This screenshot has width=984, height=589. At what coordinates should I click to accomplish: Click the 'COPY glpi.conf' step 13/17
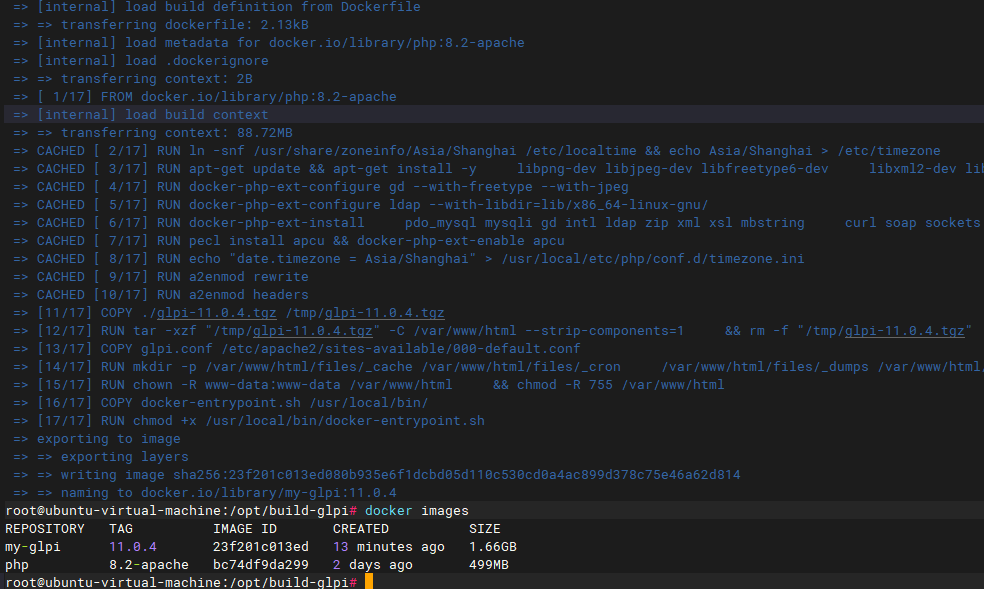[297, 349]
